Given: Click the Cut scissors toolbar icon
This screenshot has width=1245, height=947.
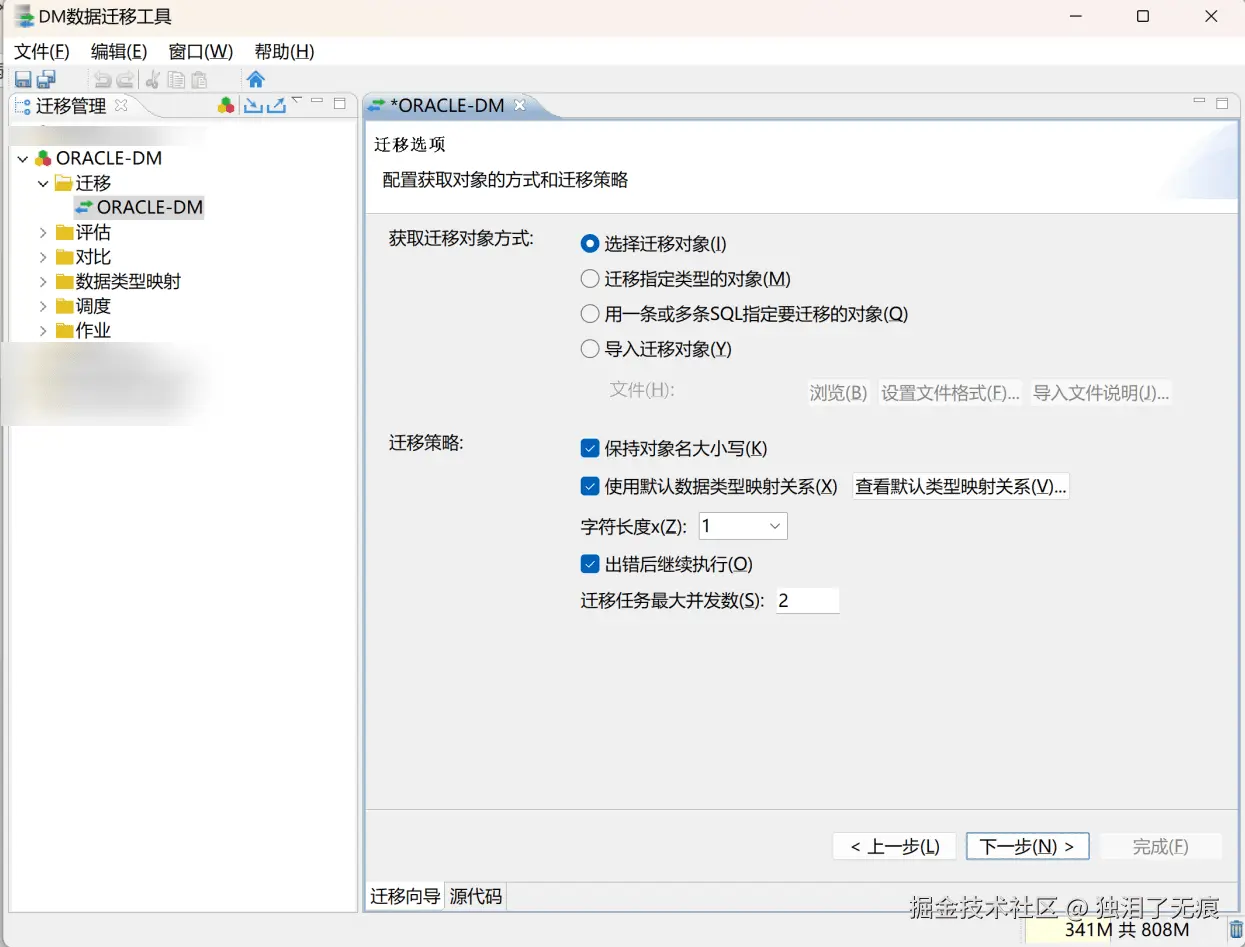Looking at the screenshot, I should click(x=153, y=80).
